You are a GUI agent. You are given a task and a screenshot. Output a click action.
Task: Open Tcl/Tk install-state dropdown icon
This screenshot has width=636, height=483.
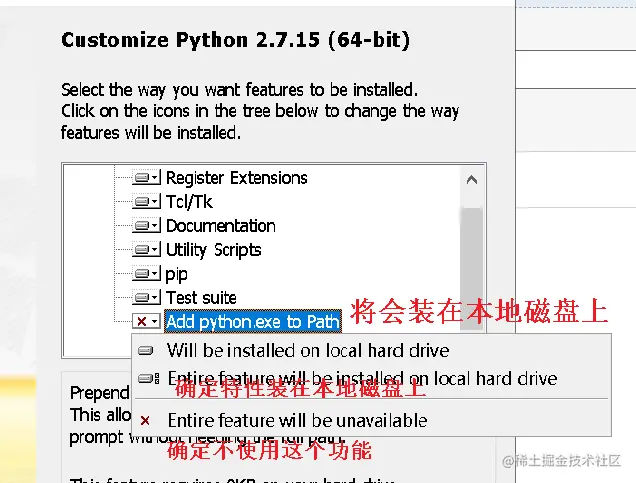coord(146,202)
